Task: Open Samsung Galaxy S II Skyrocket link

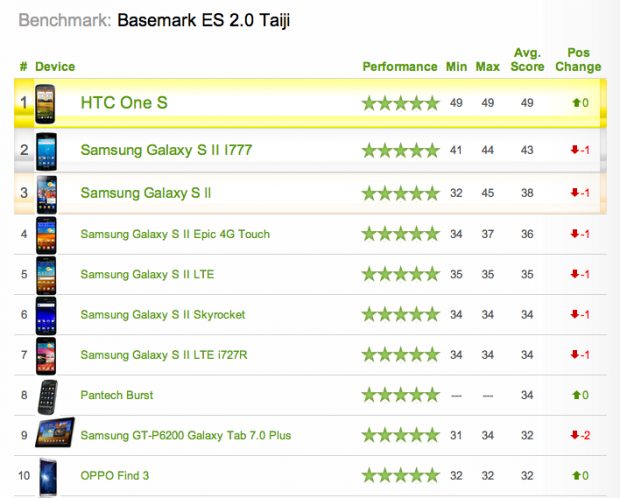Action: 163,315
